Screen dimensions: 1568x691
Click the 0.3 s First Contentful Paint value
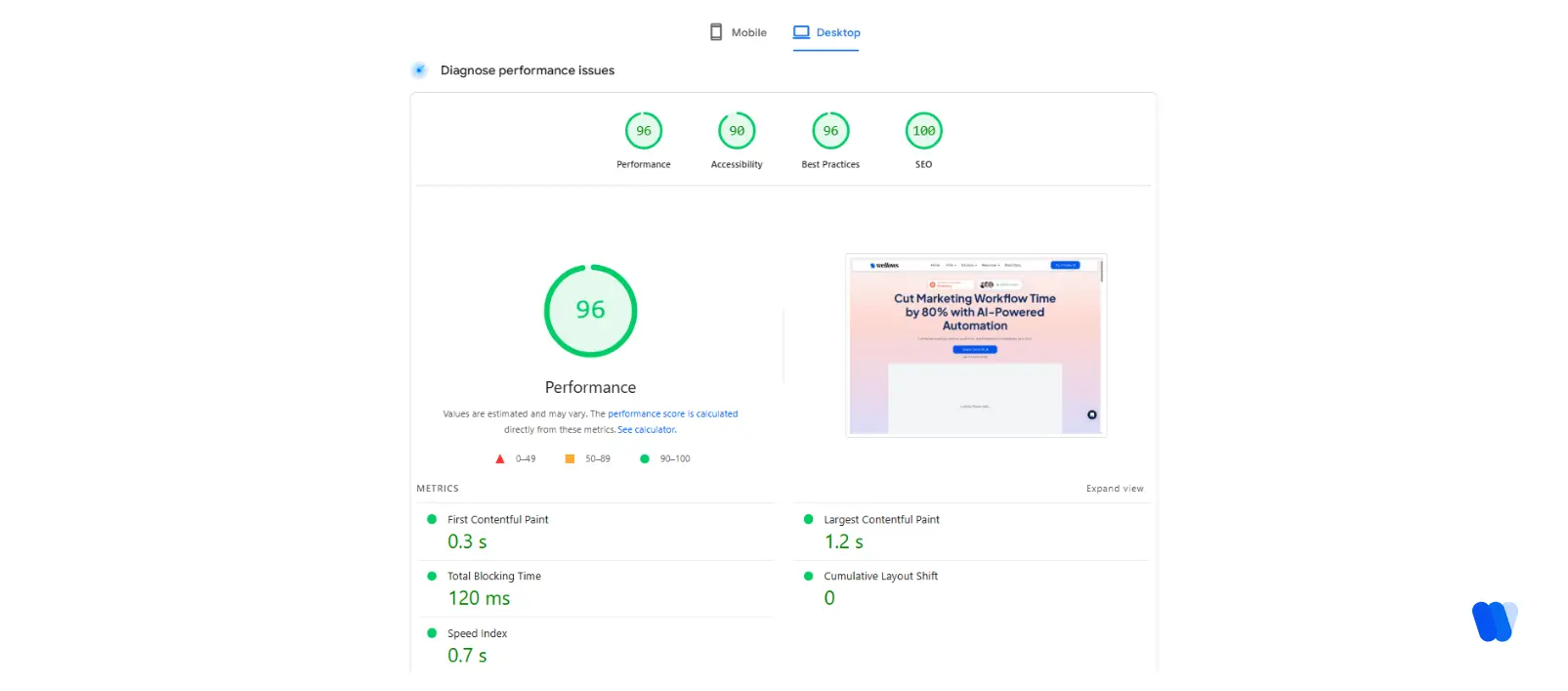(467, 541)
